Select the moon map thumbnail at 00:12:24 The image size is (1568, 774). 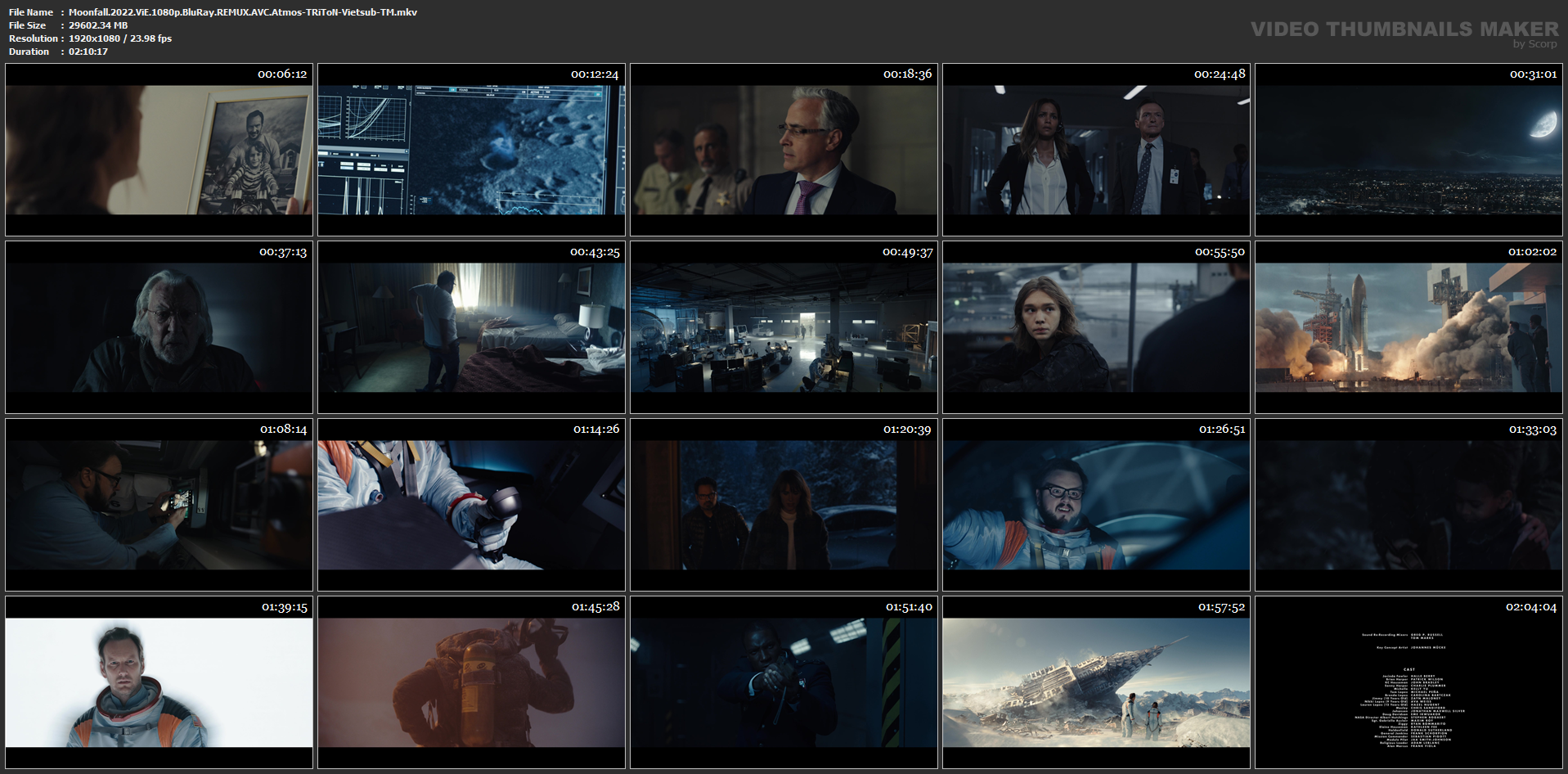(471, 150)
